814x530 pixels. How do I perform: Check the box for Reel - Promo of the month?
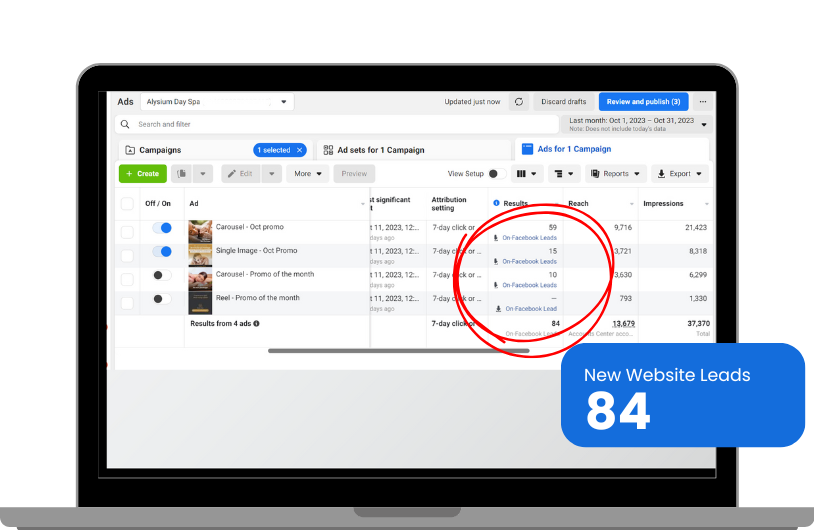[127, 303]
